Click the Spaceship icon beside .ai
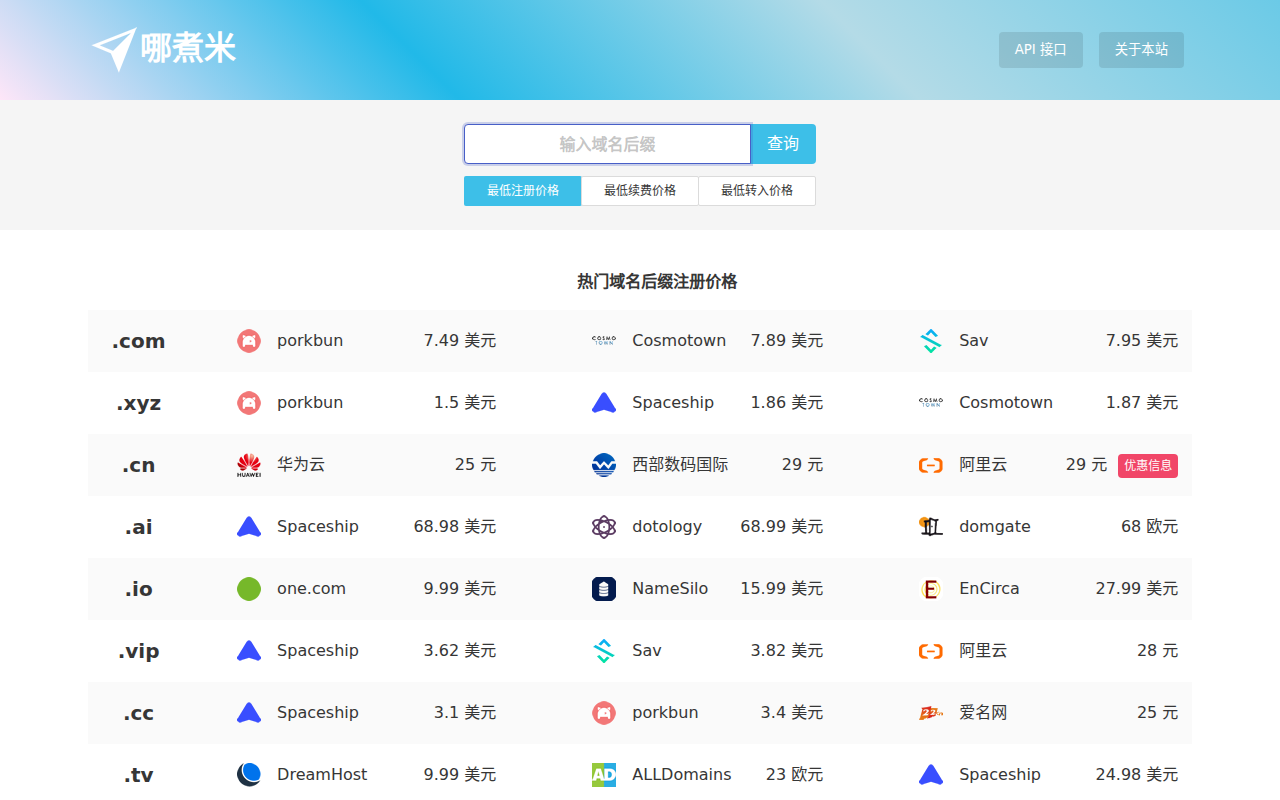The image size is (1280, 800). [248, 526]
